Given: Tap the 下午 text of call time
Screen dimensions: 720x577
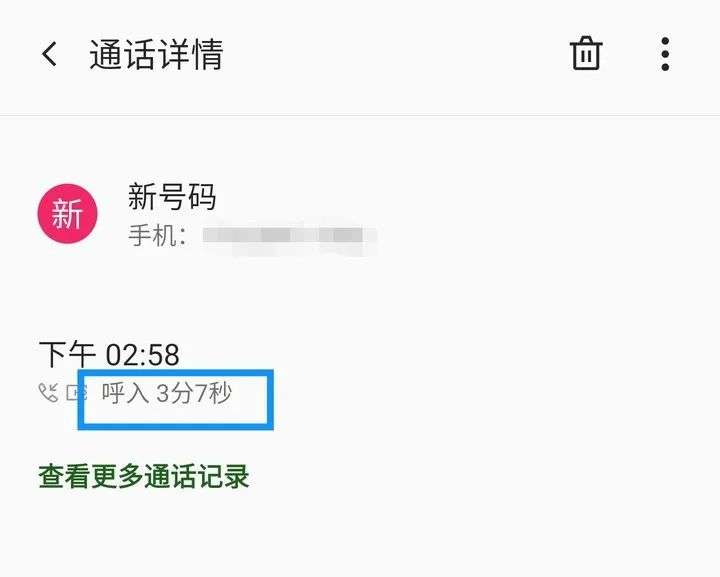Looking at the screenshot, I should 67,354.
